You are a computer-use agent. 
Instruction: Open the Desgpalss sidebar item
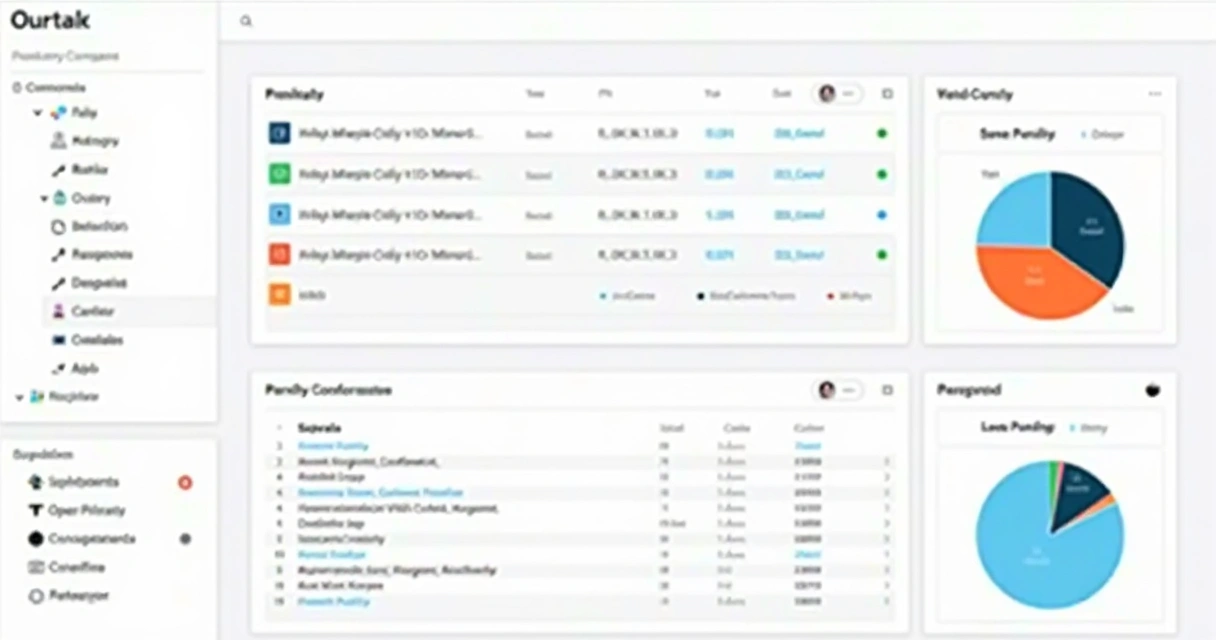tap(88, 283)
